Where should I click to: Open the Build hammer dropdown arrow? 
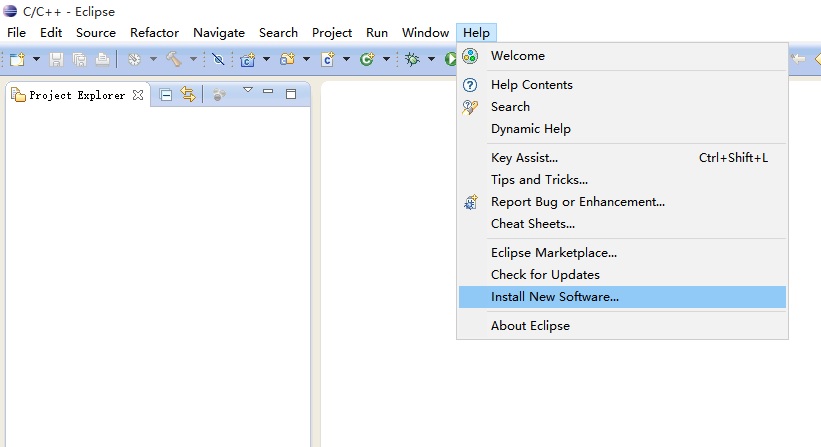pyautogui.click(x=193, y=59)
